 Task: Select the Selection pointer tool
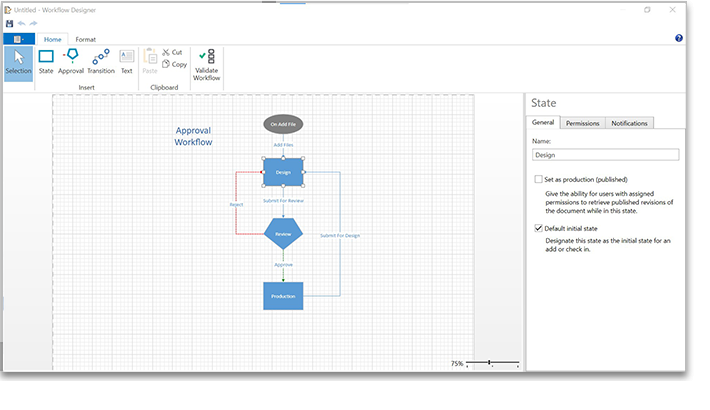coord(18,62)
